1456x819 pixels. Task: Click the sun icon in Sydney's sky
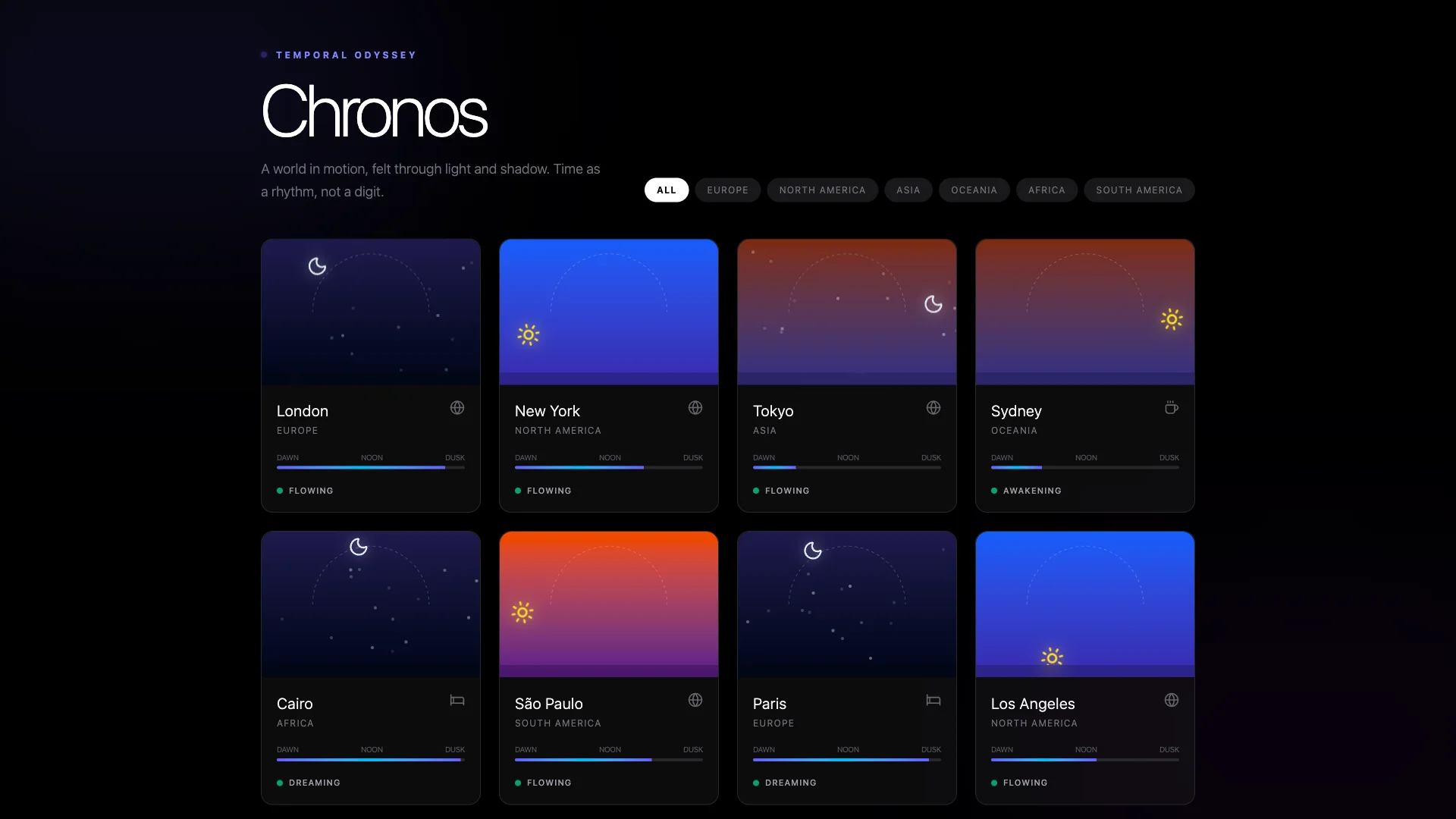[x=1172, y=319]
